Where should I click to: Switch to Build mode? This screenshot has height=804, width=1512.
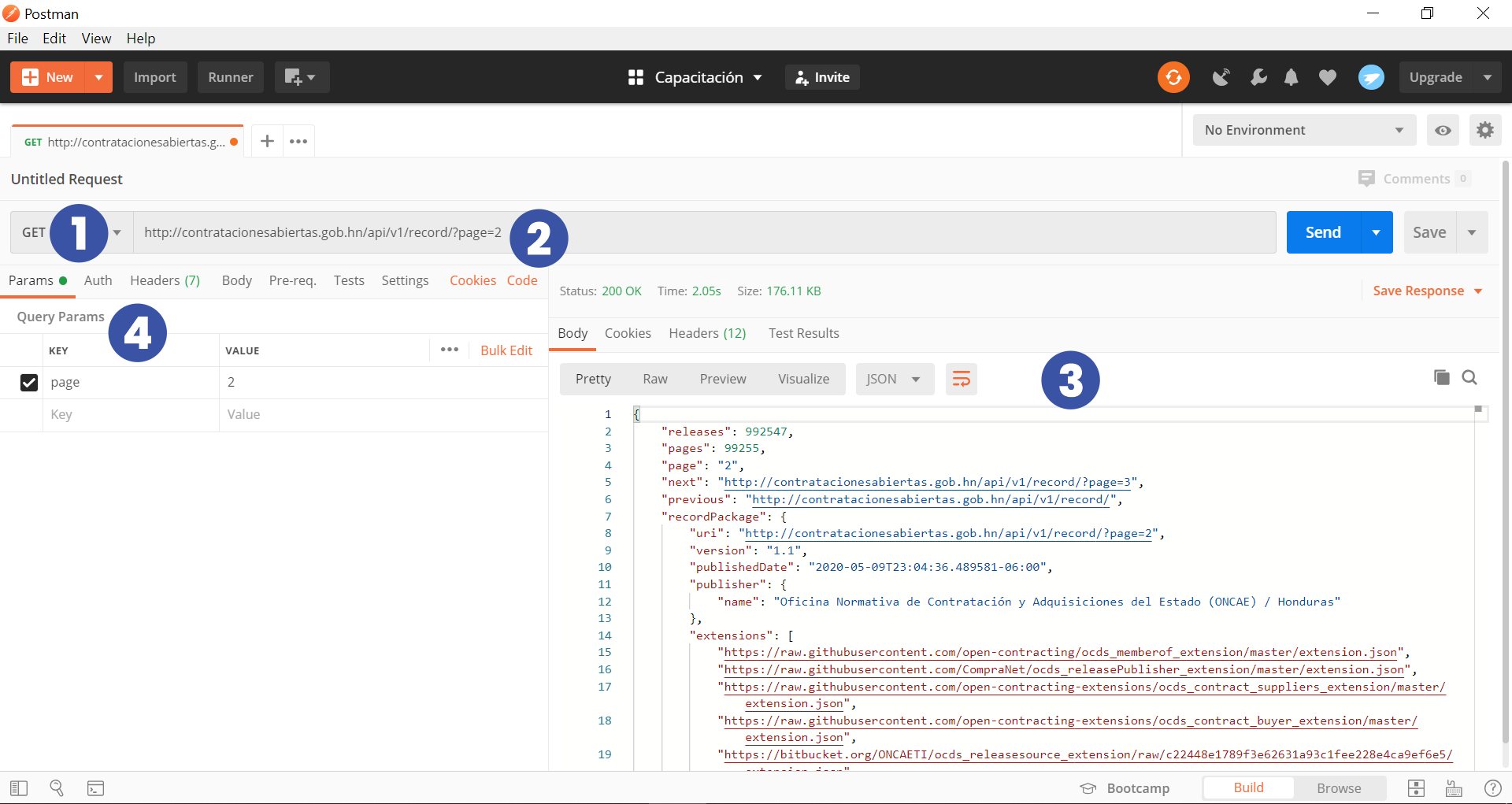click(1248, 787)
